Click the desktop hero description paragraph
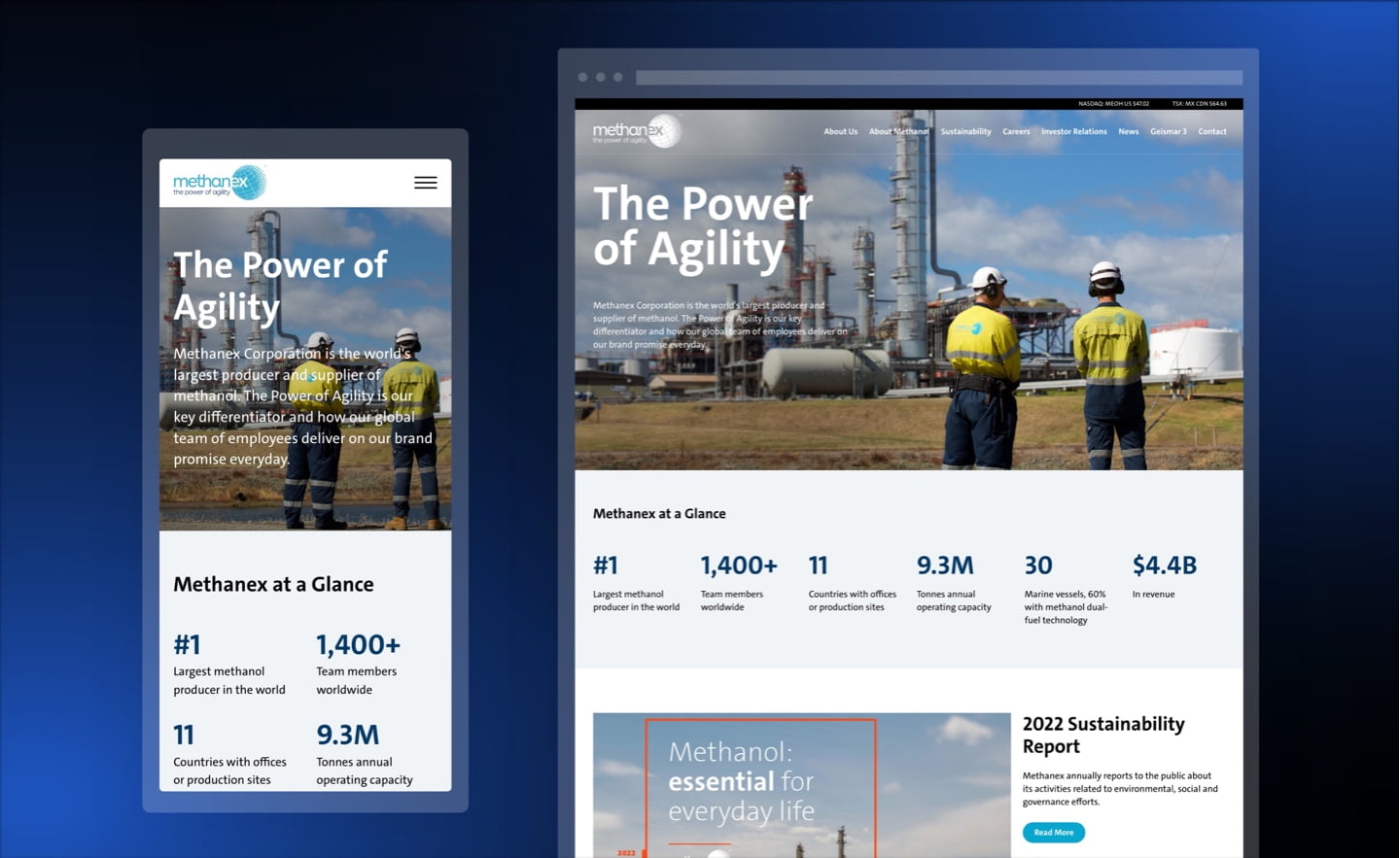This screenshot has height=858, width=1400. click(720, 325)
